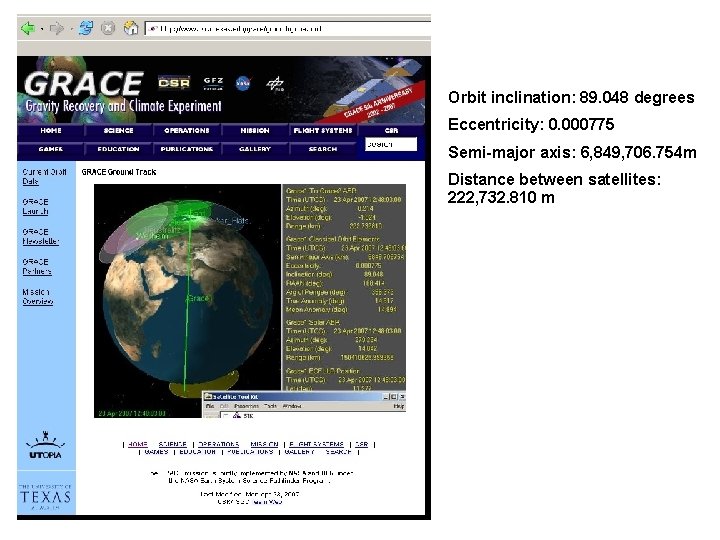Open the Mission Overview sidebar link
The height and width of the screenshot is (540, 720).
pos(38,297)
